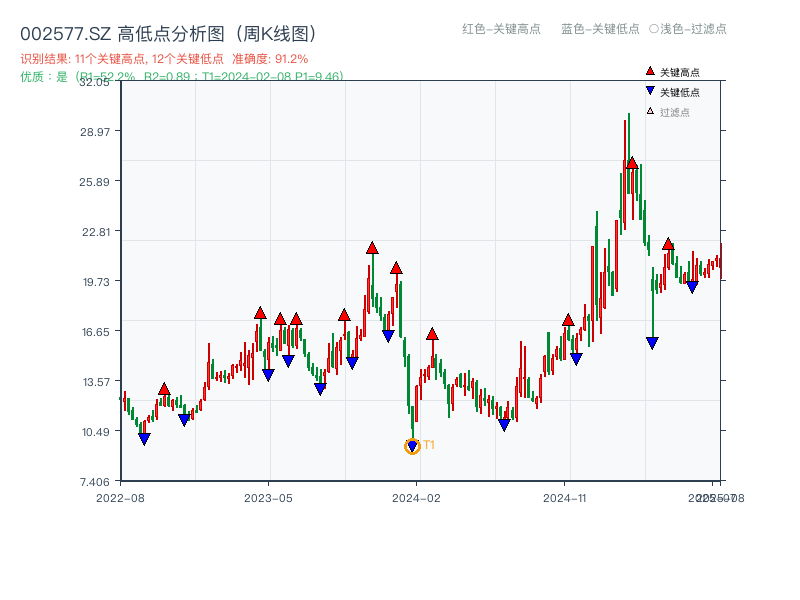Click the 2024-11 x-axis date label
Viewport: 800px width, 600px height.
pyautogui.click(x=565, y=498)
